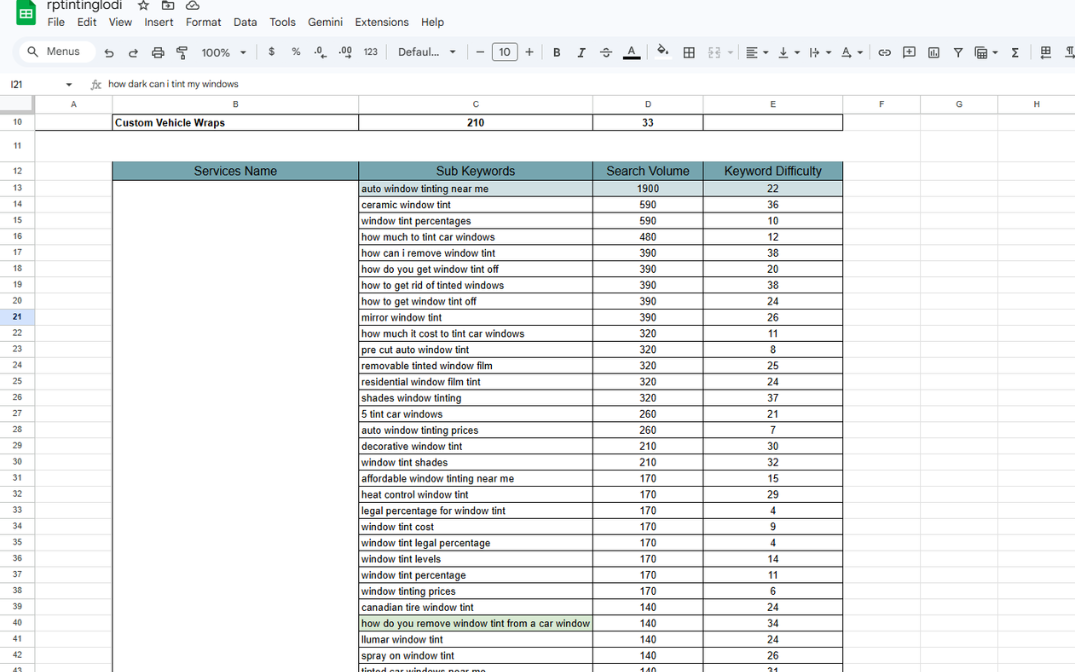Click the Insert chart icon
The height and width of the screenshot is (672, 1075).
[933, 53]
